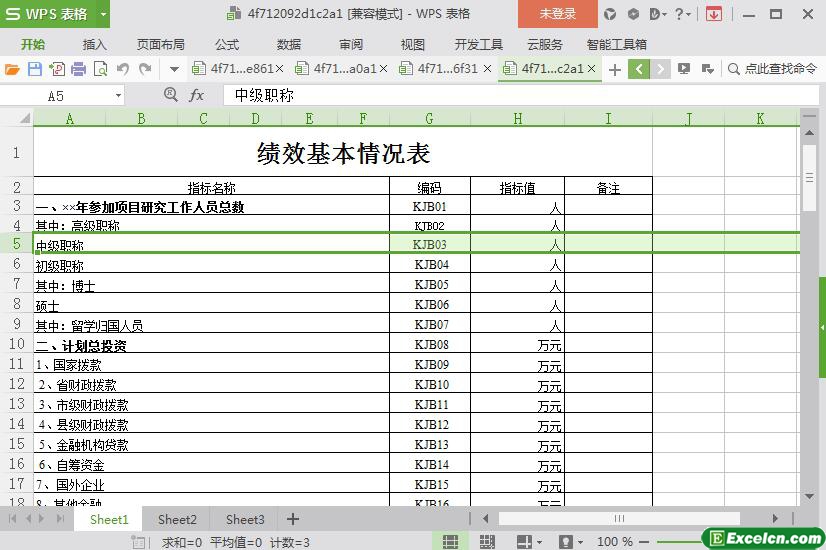Go to next document tab arrow

(x=660, y=69)
